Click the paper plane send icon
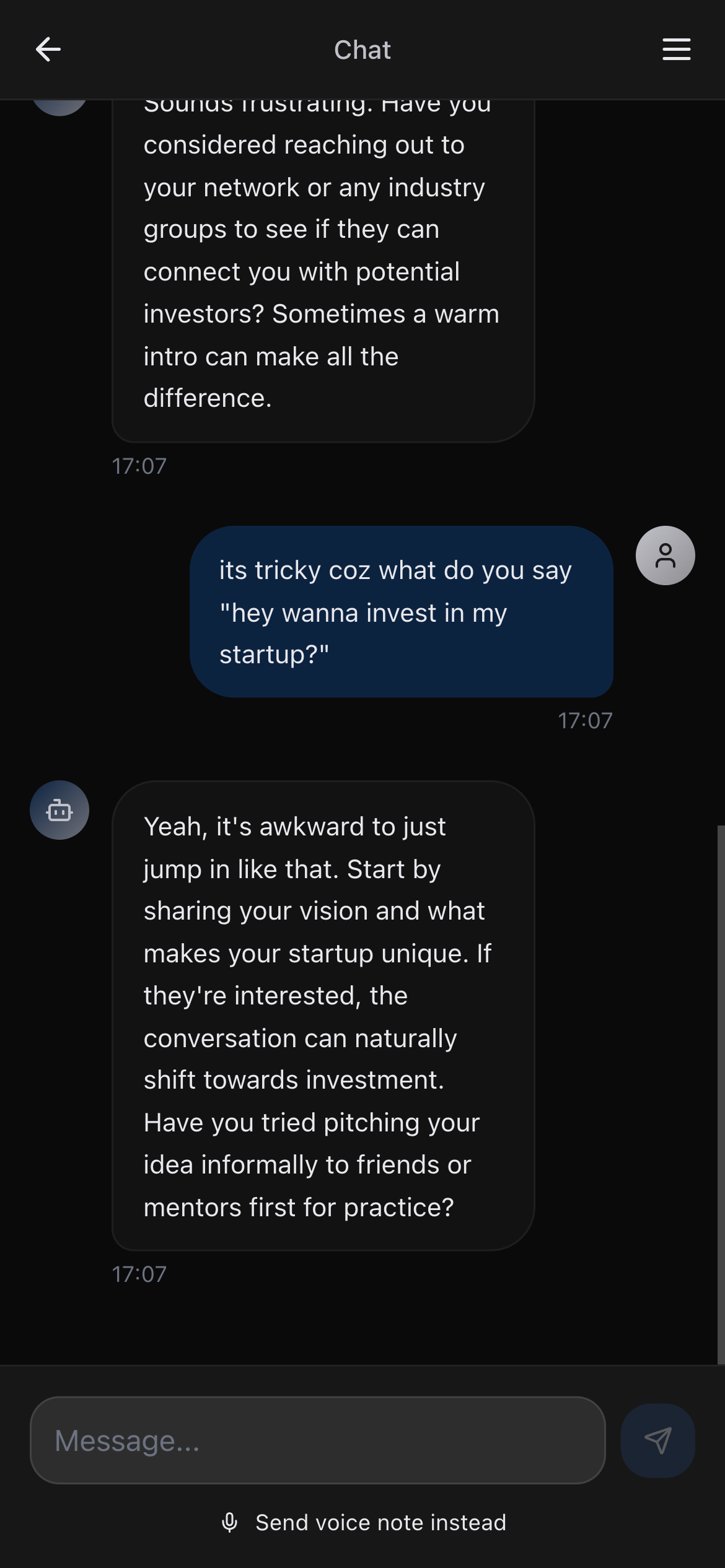Viewport: 725px width, 1568px height. 657,1440
